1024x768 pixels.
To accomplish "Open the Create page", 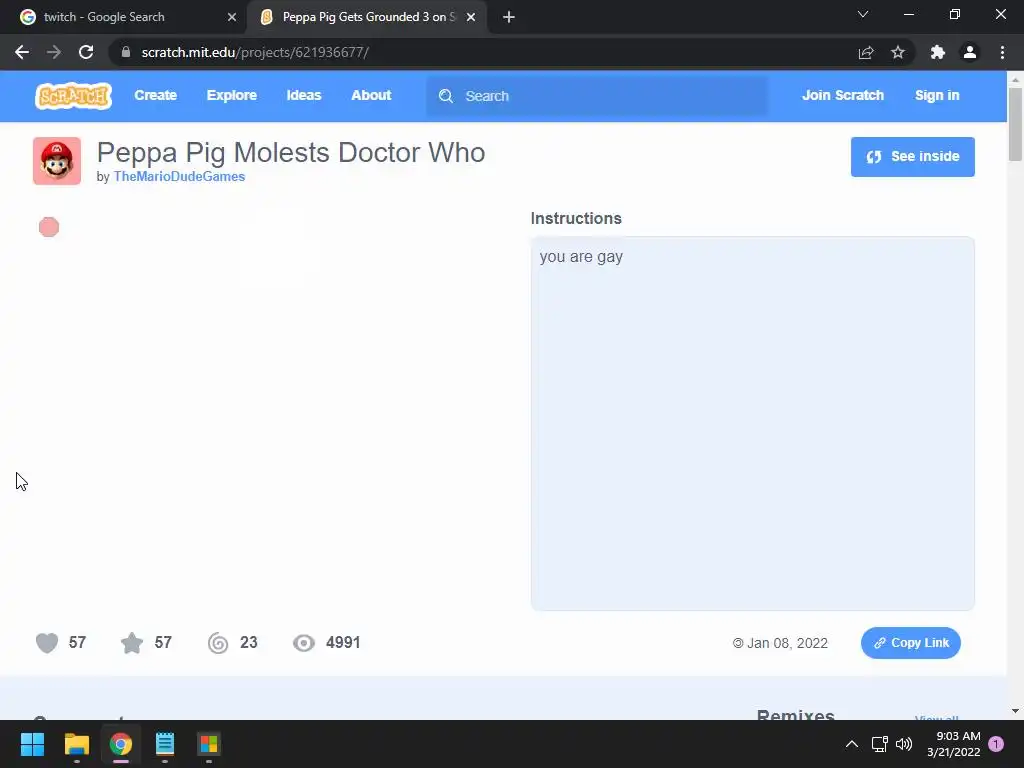I will tap(155, 95).
